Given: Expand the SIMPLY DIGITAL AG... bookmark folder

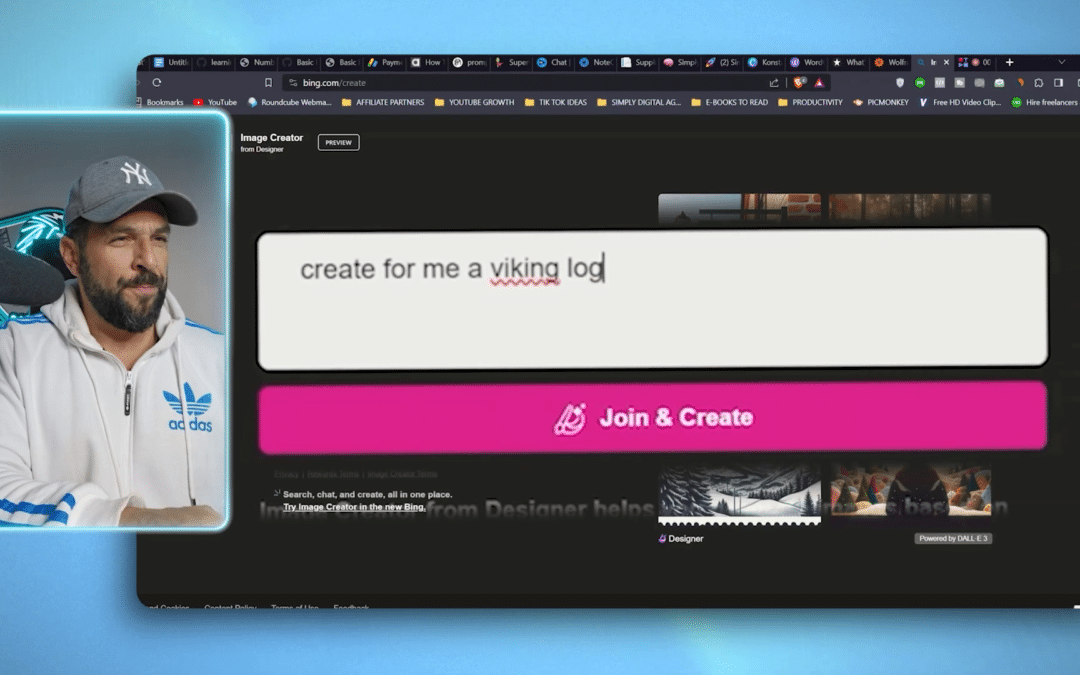Looking at the screenshot, I should click(x=639, y=102).
